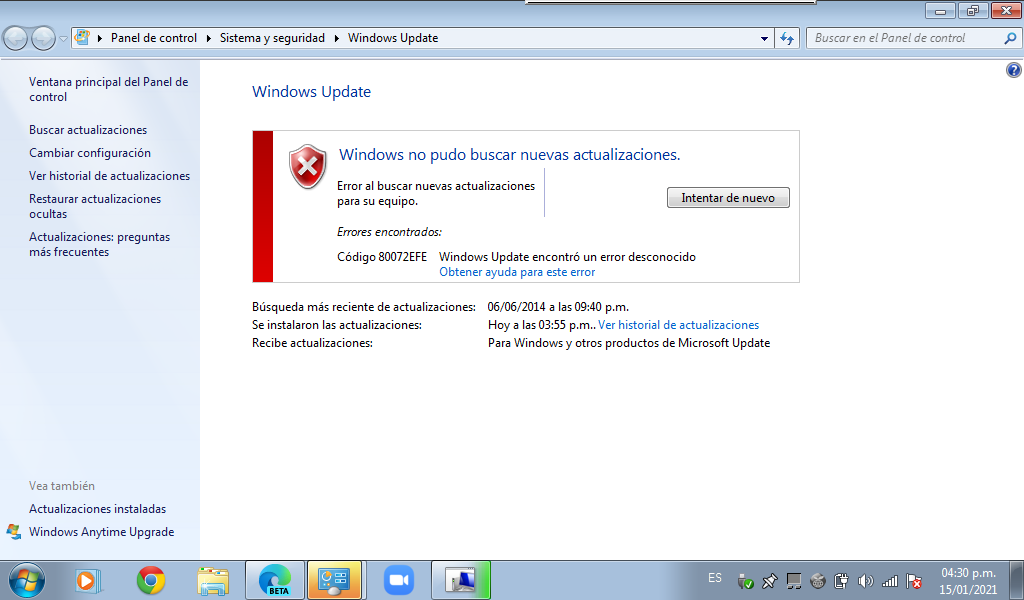Close the Windows Update window

coord(1006,10)
